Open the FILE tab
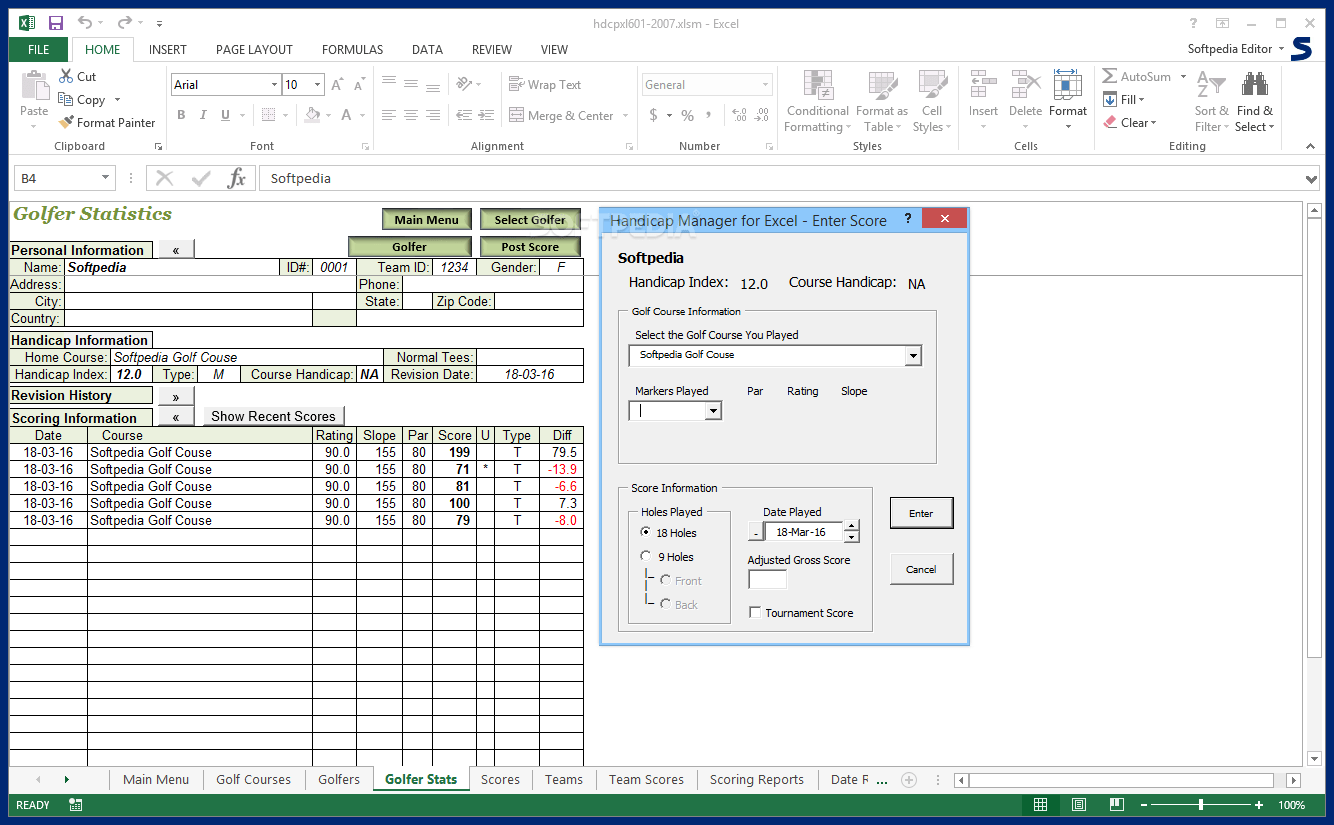This screenshot has width=1334, height=825. point(39,49)
